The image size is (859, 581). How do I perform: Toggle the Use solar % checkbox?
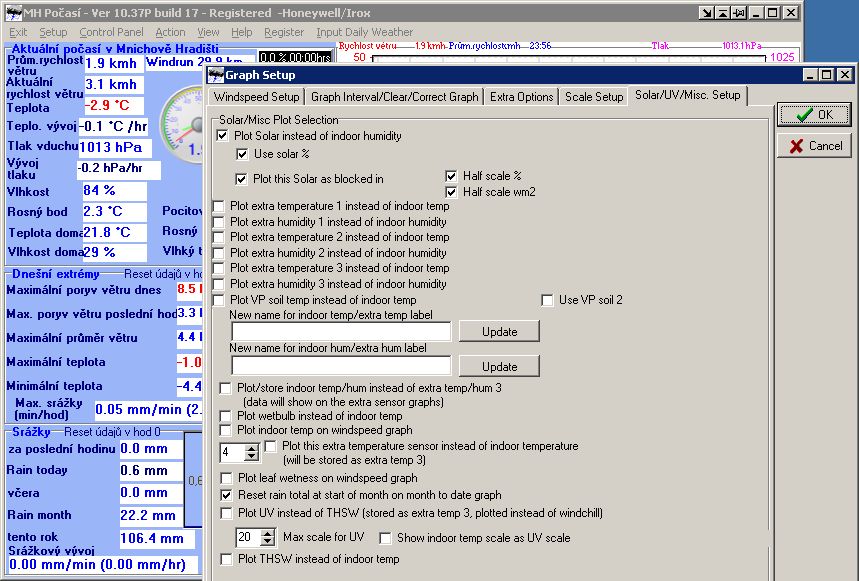242,154
